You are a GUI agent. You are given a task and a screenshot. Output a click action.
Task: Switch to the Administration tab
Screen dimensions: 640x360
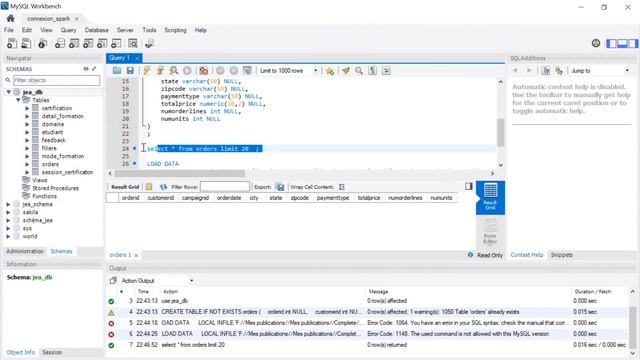tap(25, 251)
